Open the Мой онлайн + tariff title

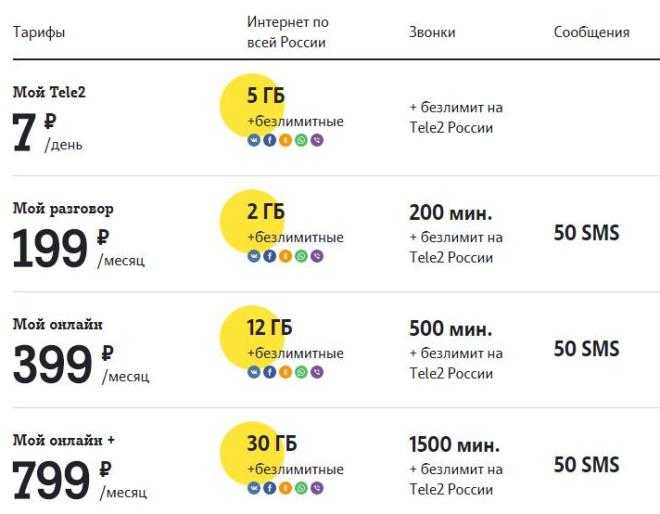[64, 440]
